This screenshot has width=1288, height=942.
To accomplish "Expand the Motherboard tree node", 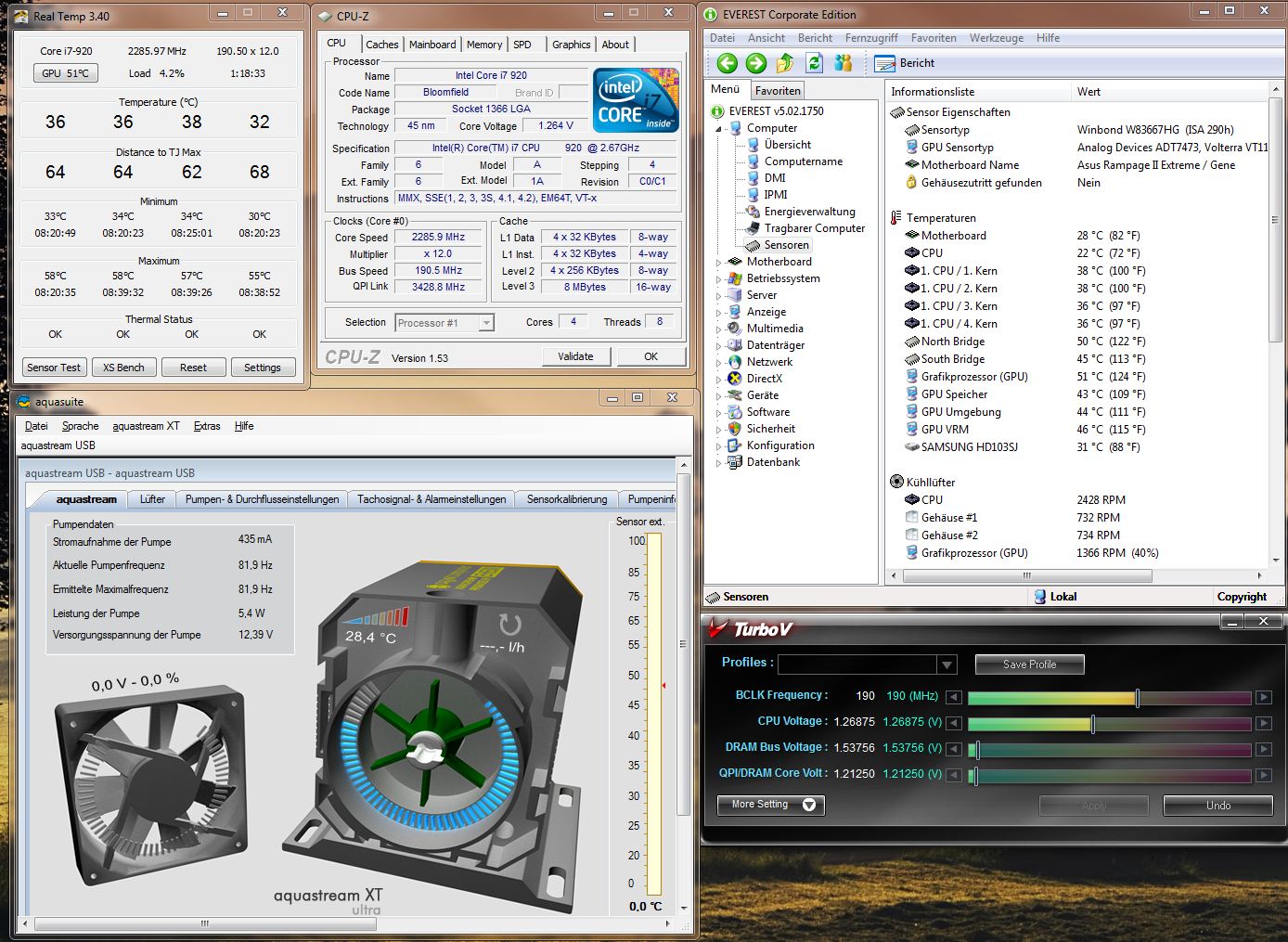I will click(719, 263).
